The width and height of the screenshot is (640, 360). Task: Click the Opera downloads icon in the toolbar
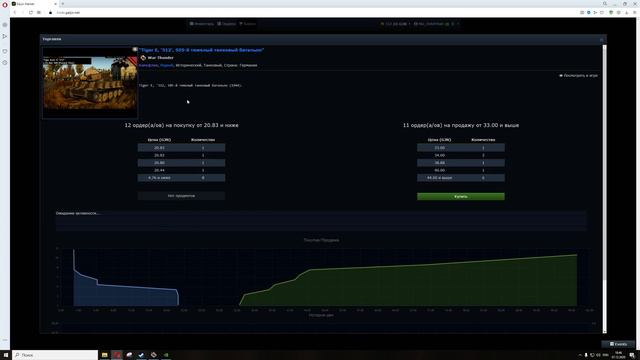tap(627, 13)
